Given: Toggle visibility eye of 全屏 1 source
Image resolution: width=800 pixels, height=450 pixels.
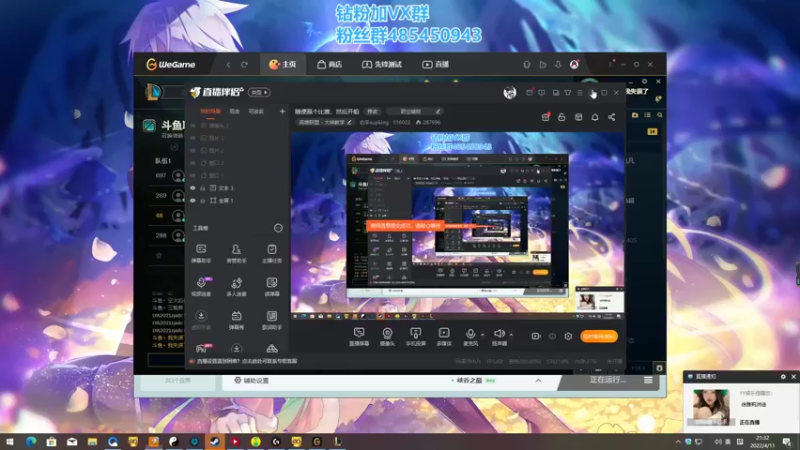Looking at the screenshot, I should click(193, 201).
